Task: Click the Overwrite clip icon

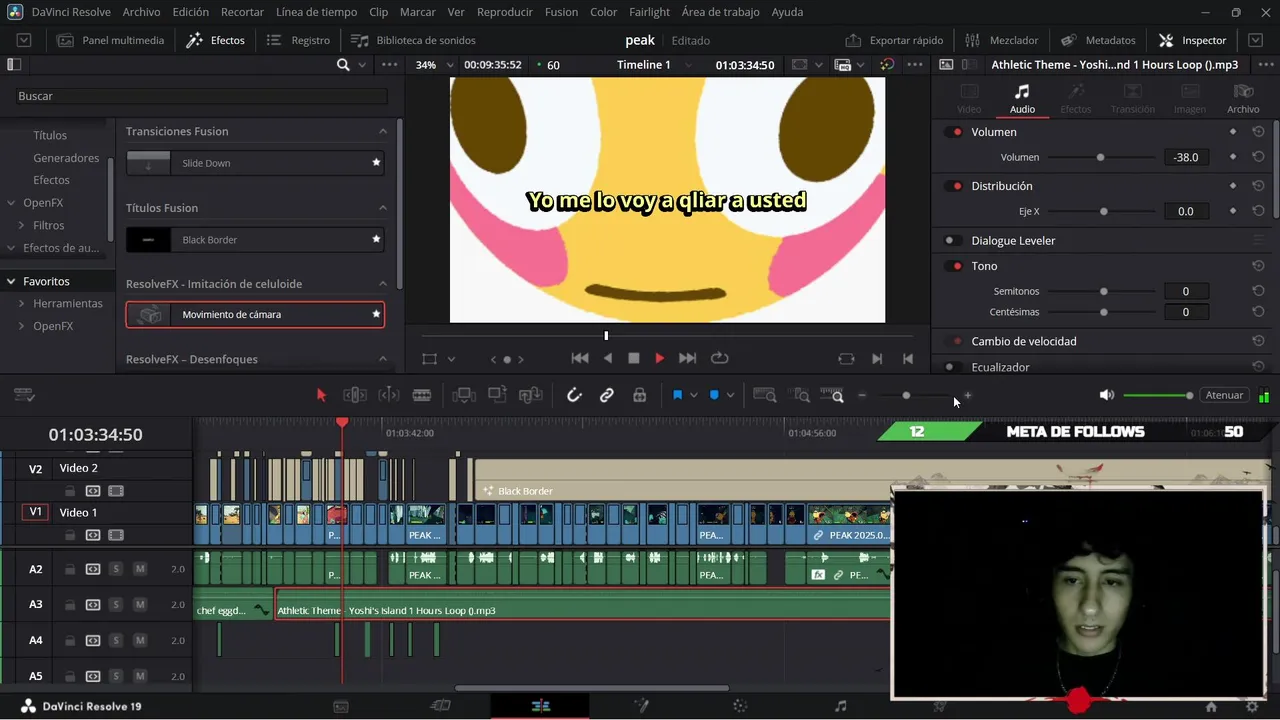Action: pos(497,395)
